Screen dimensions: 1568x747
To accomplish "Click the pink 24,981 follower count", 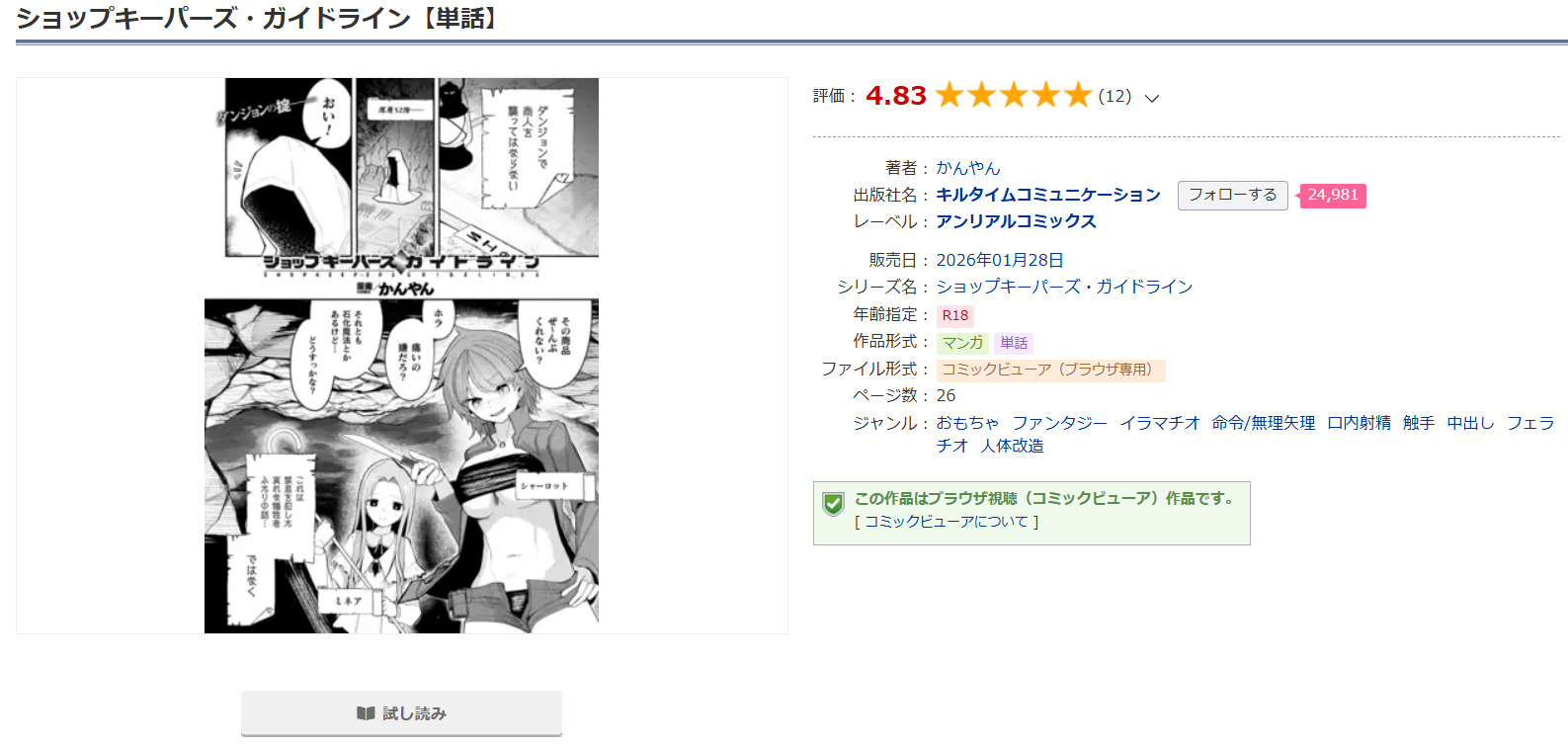I will (1332, 196).
